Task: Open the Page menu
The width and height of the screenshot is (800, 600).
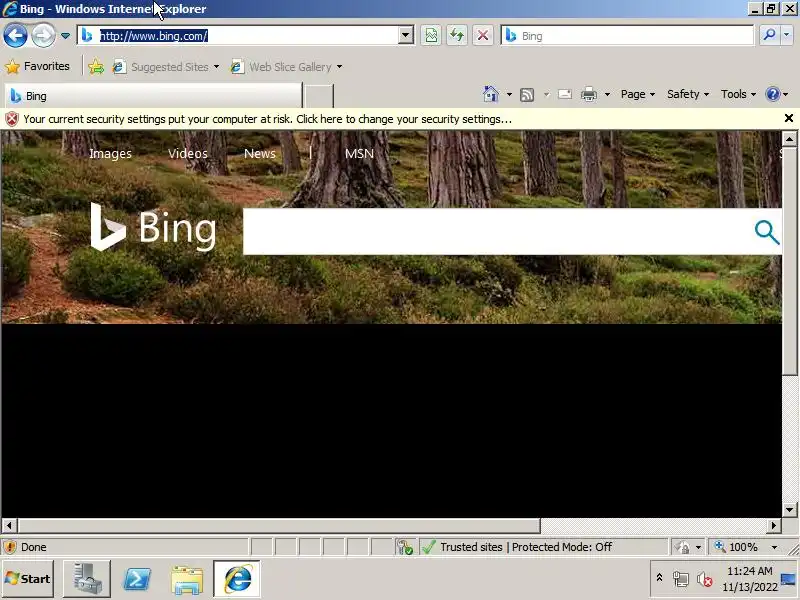Action: tap(637, 94)
